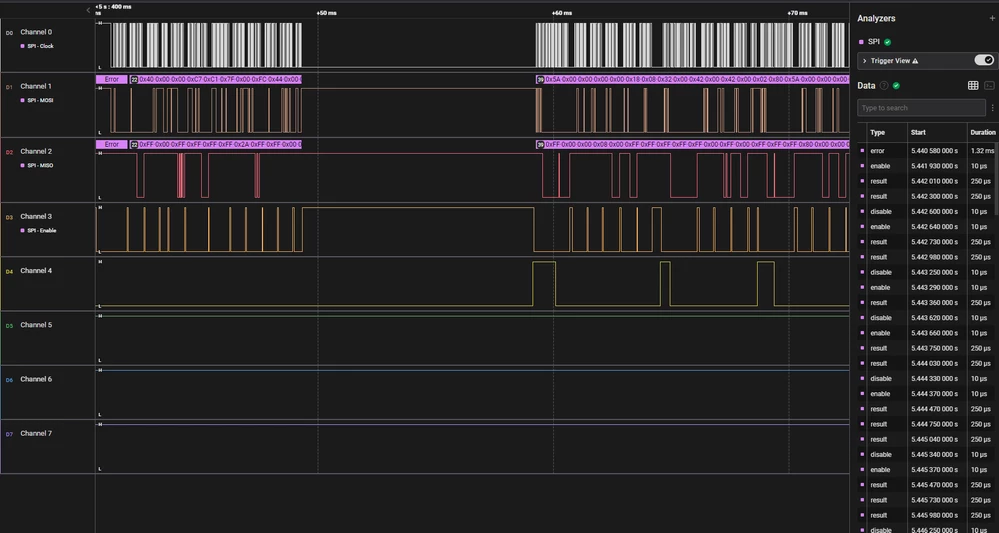
Task: Click the Data table vertical scrollbar
Action: (x=996, y=181)
